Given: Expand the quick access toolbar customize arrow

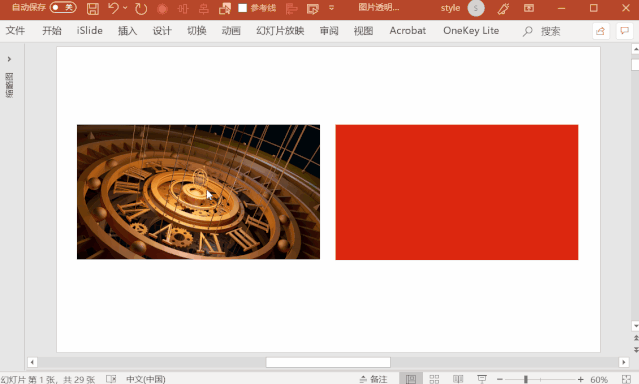Looking at the screenshot, I should tap(331, 8).
